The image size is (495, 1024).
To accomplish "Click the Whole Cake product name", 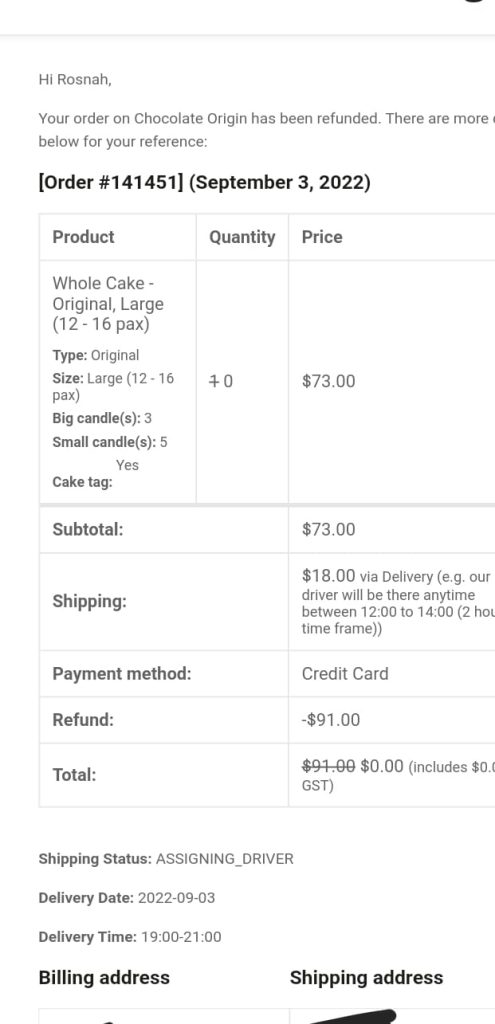I will (x=108, y=304).
